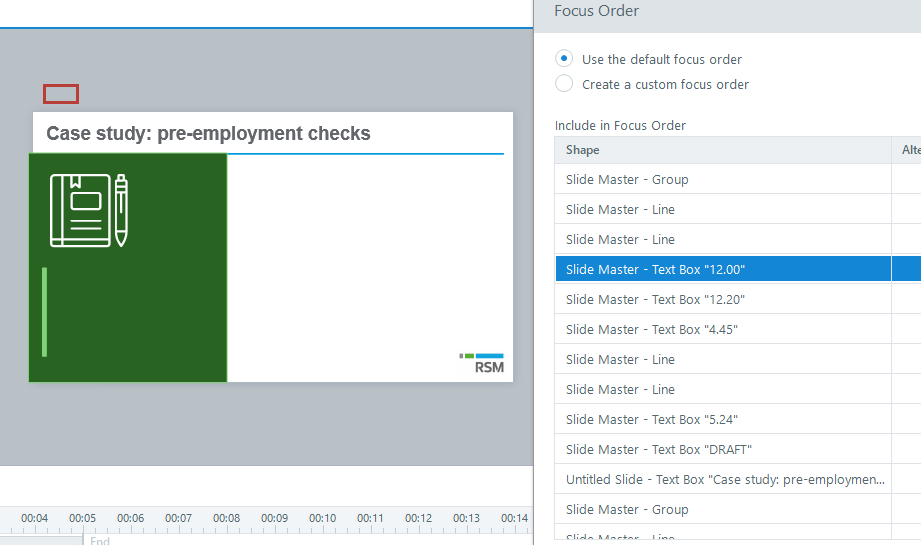Click the dark green rectangle on the slide
The width and height of the screenshot is (921, 545).
128,268
